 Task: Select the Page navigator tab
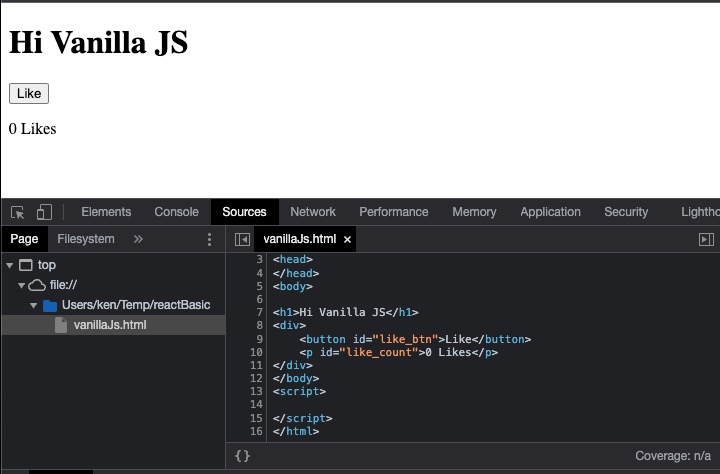click(x=24, y=239)
